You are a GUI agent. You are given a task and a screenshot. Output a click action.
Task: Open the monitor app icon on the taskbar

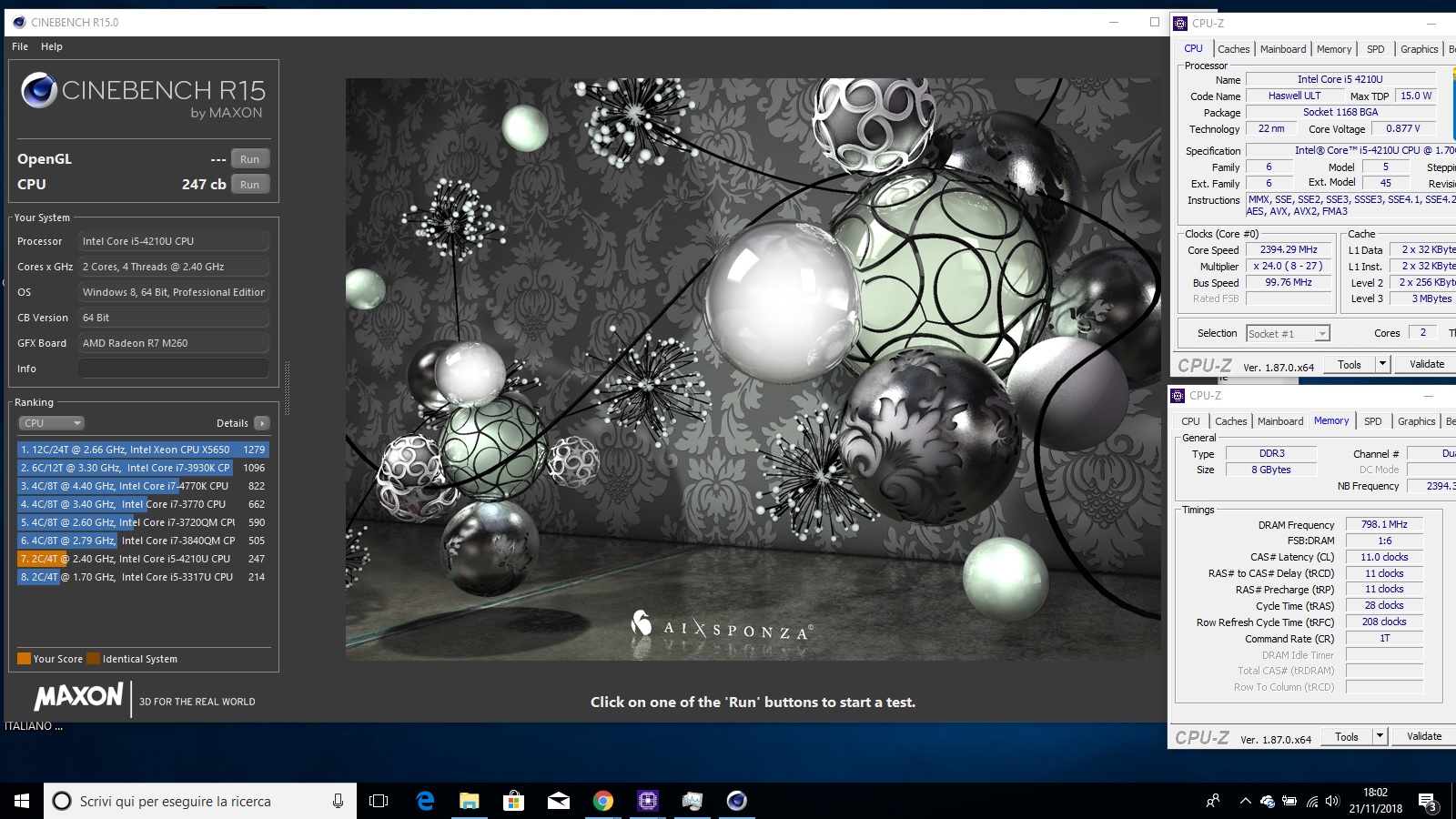692,801
